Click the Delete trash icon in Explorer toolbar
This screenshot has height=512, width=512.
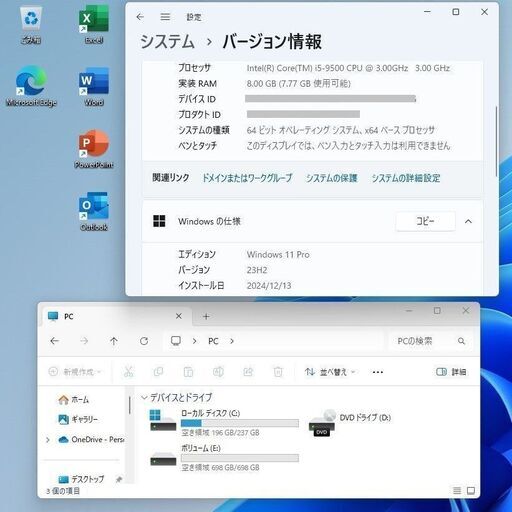[x=278, y=372]
